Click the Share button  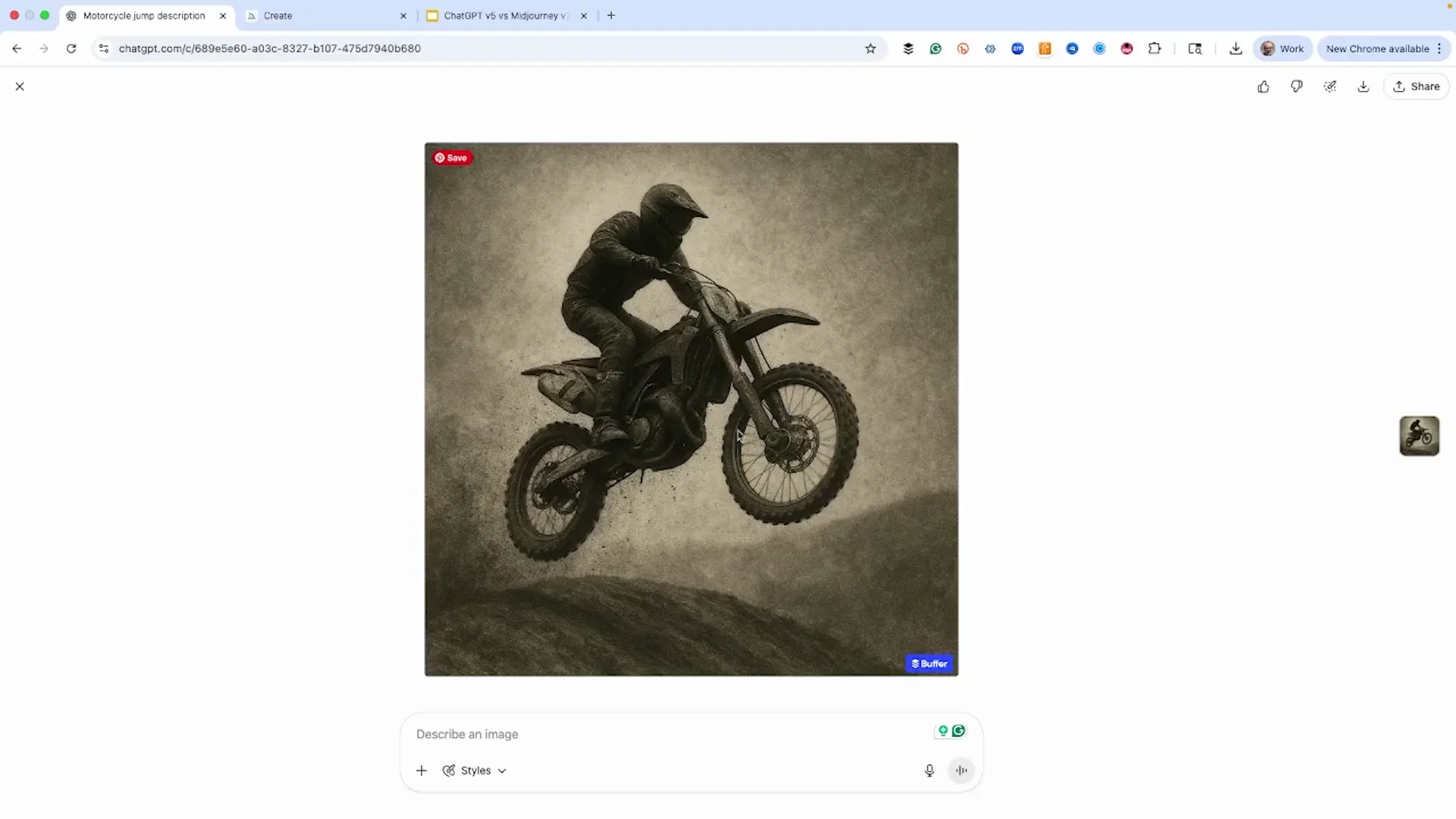[1417, 86]
